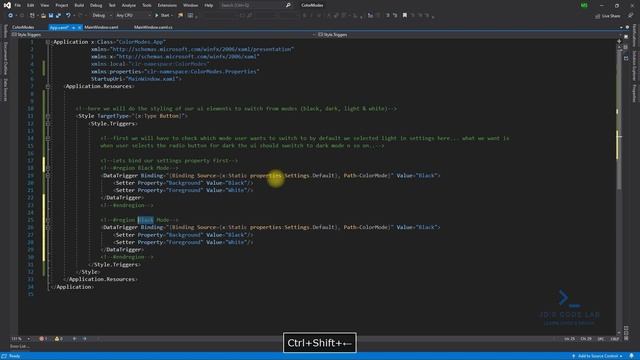Switch to the MainWindow.xaml tab

[101, 27]
